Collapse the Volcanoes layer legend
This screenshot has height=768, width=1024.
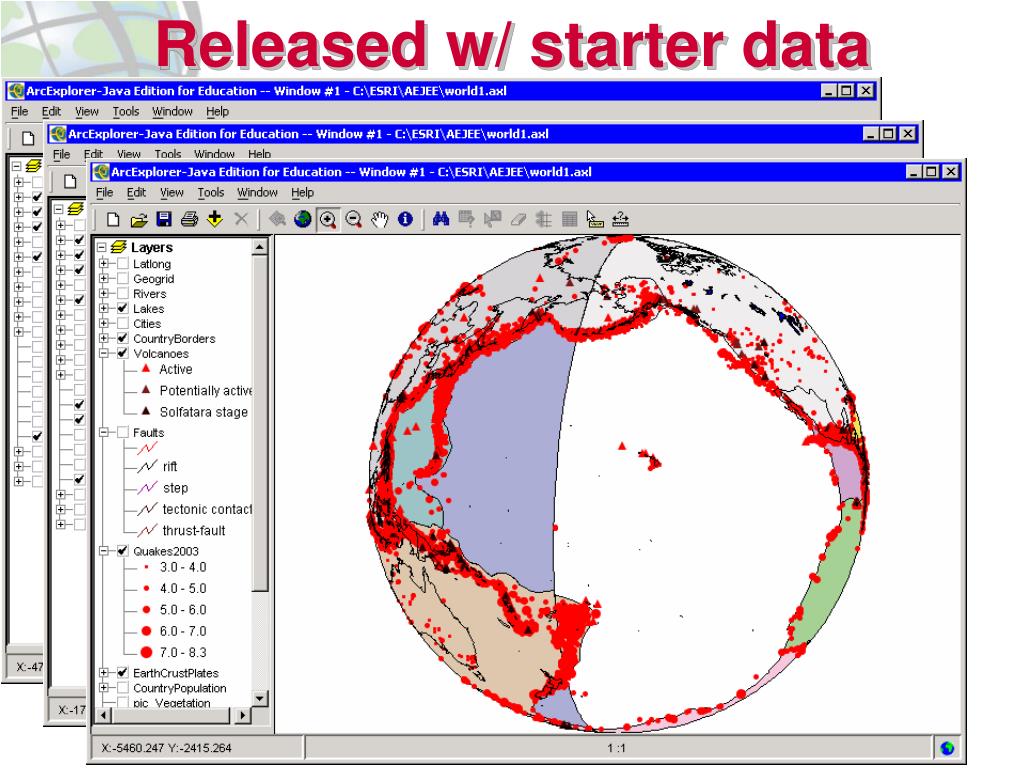point(103,353)
